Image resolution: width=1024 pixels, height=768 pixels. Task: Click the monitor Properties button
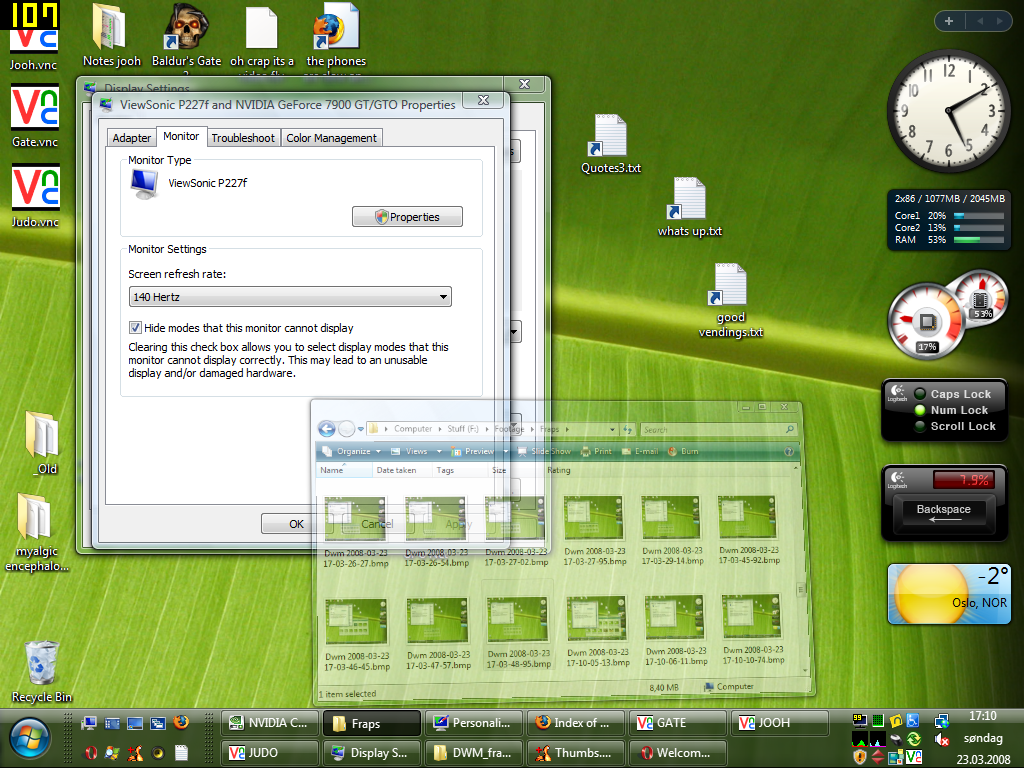click(407, 217)
